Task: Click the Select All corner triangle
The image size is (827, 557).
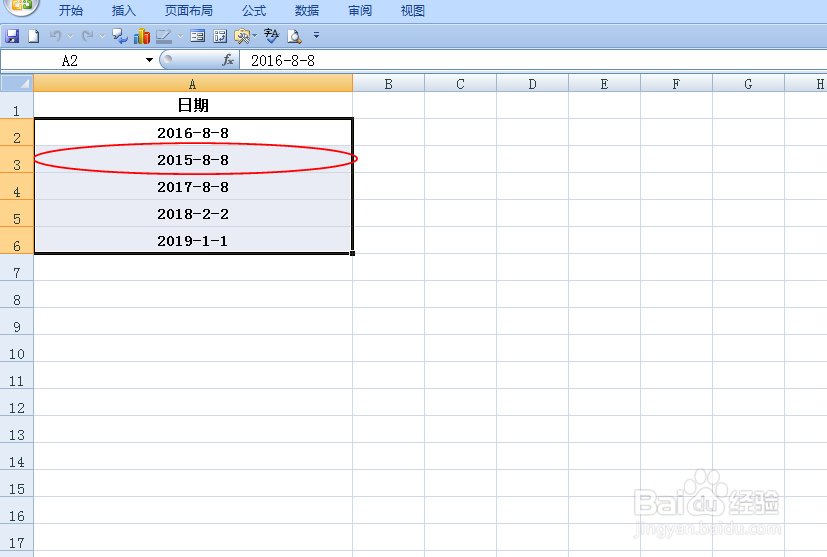Action: [x=17, y=83]
